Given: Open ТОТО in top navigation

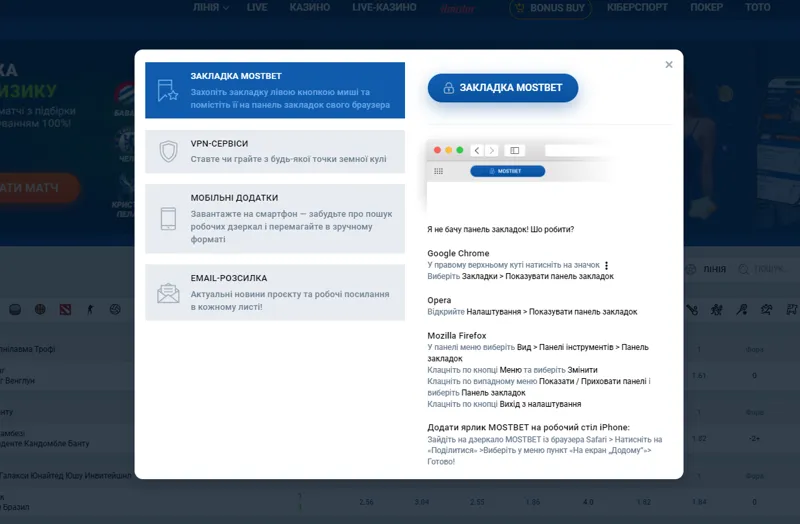Looking at the screenshot, I should [758, 8].
